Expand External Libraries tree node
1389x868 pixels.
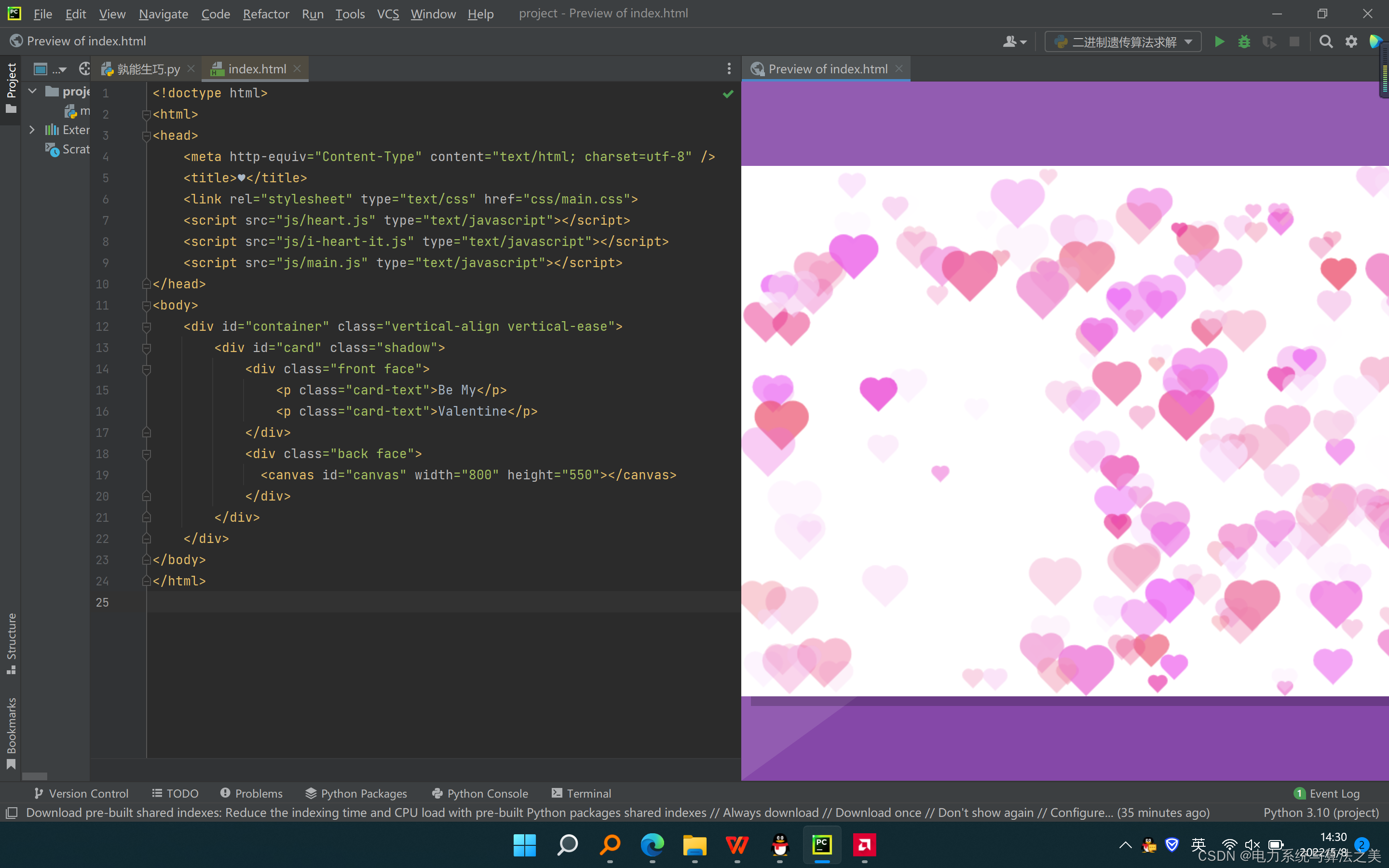32,130
